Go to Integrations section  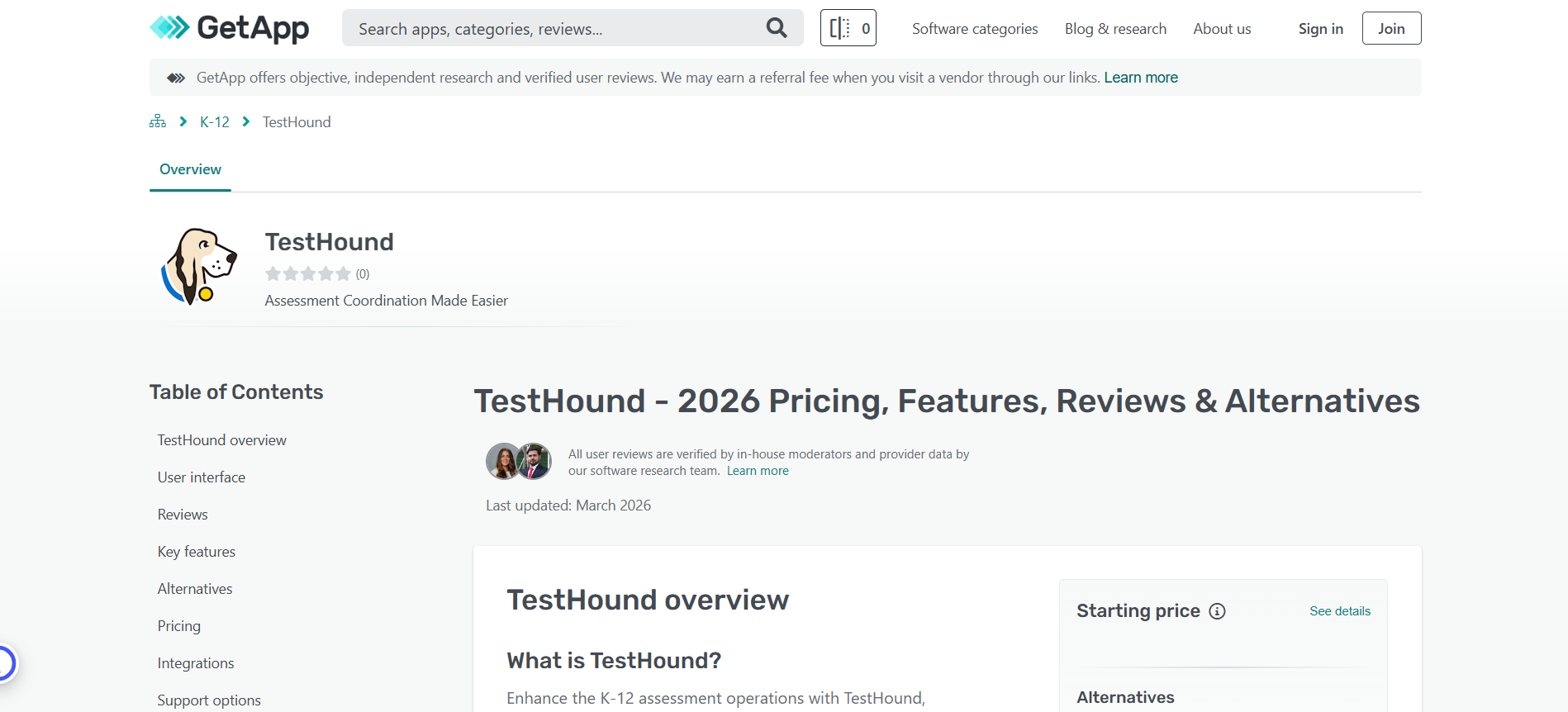(x=196, y=663)
